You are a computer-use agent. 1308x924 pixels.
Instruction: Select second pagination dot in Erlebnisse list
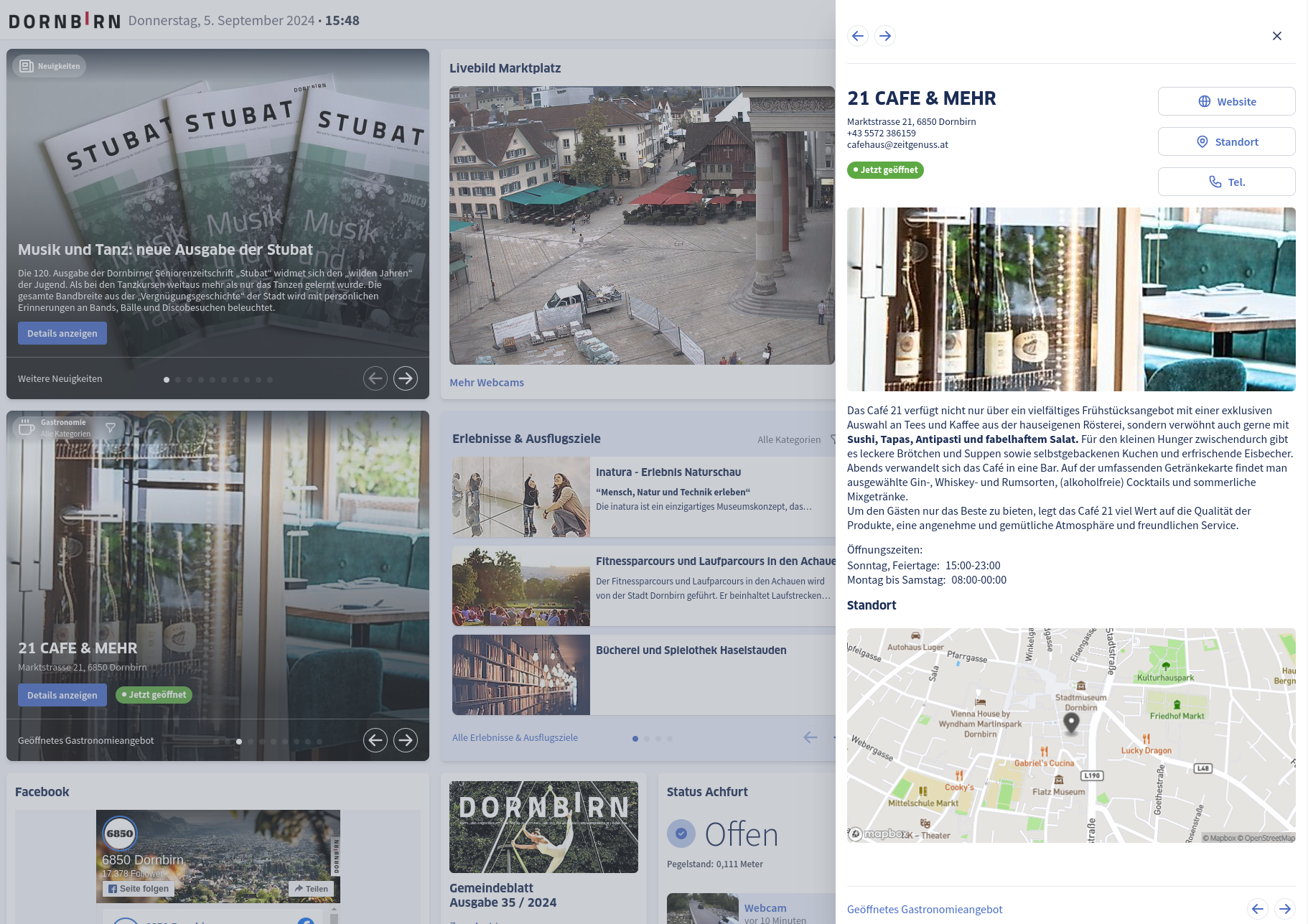click(x=647, y=739)
